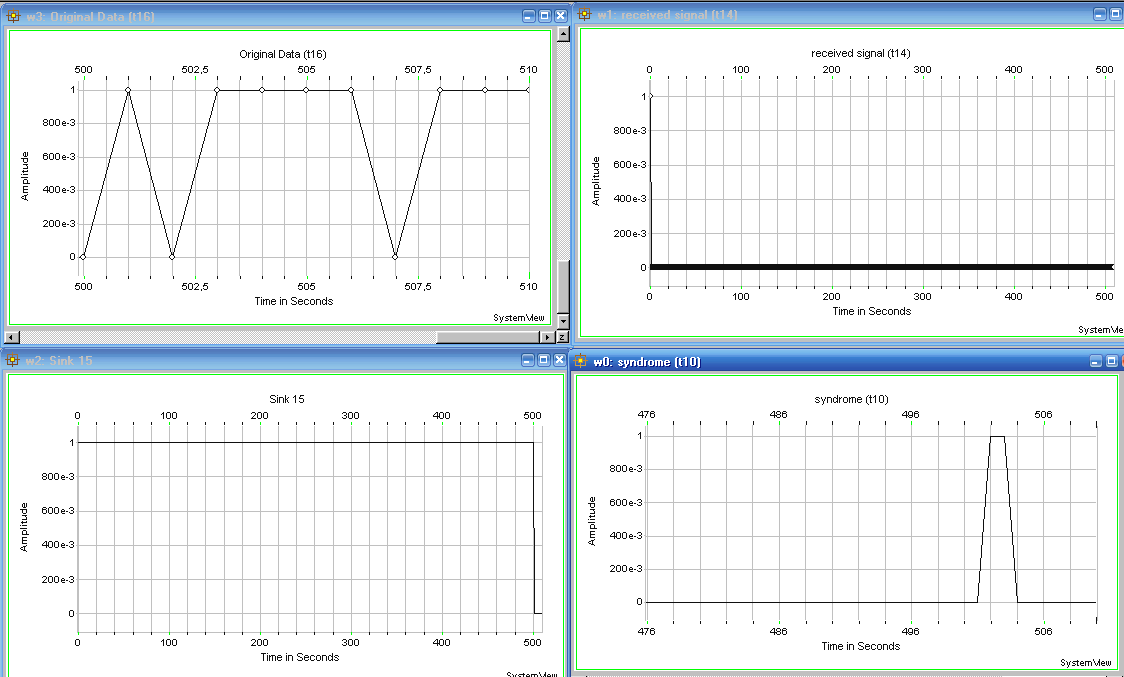Click 'Time in Seconds' label in Original Data plot
Screen dimensions: 1124x677
click(x=294, y=301)
